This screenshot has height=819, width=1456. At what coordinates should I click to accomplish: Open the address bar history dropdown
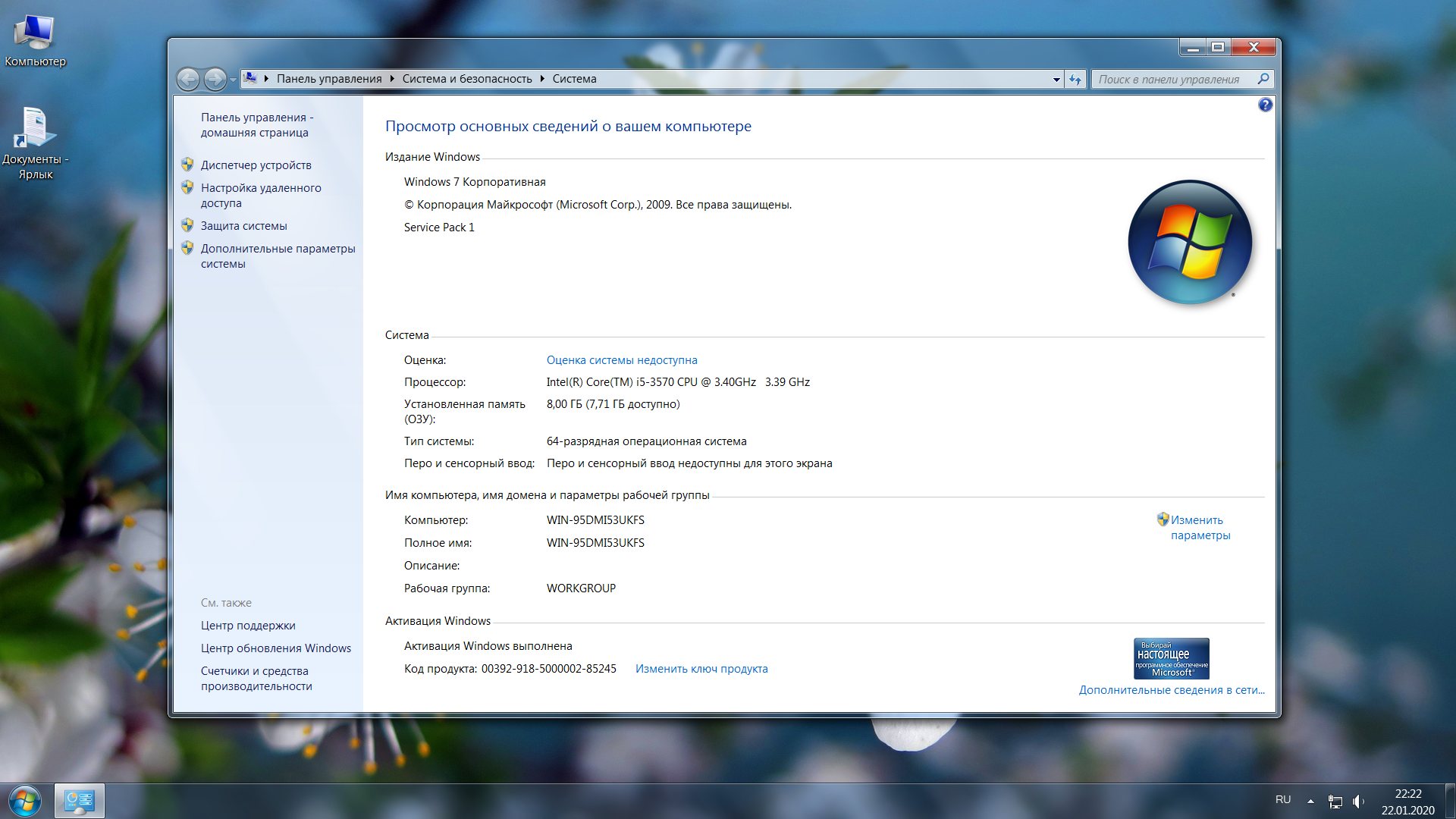point(1056,79)
